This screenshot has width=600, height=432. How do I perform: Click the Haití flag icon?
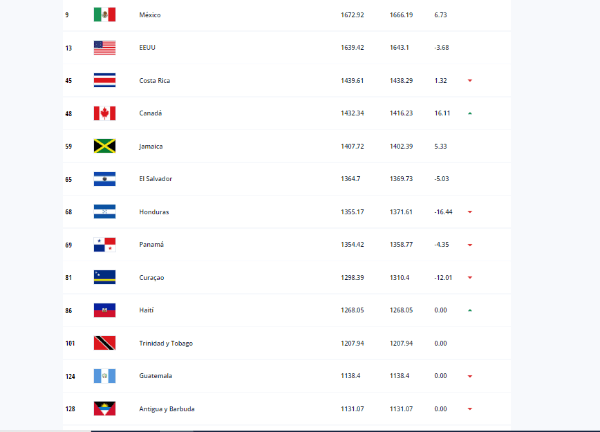tap(104, 310)
